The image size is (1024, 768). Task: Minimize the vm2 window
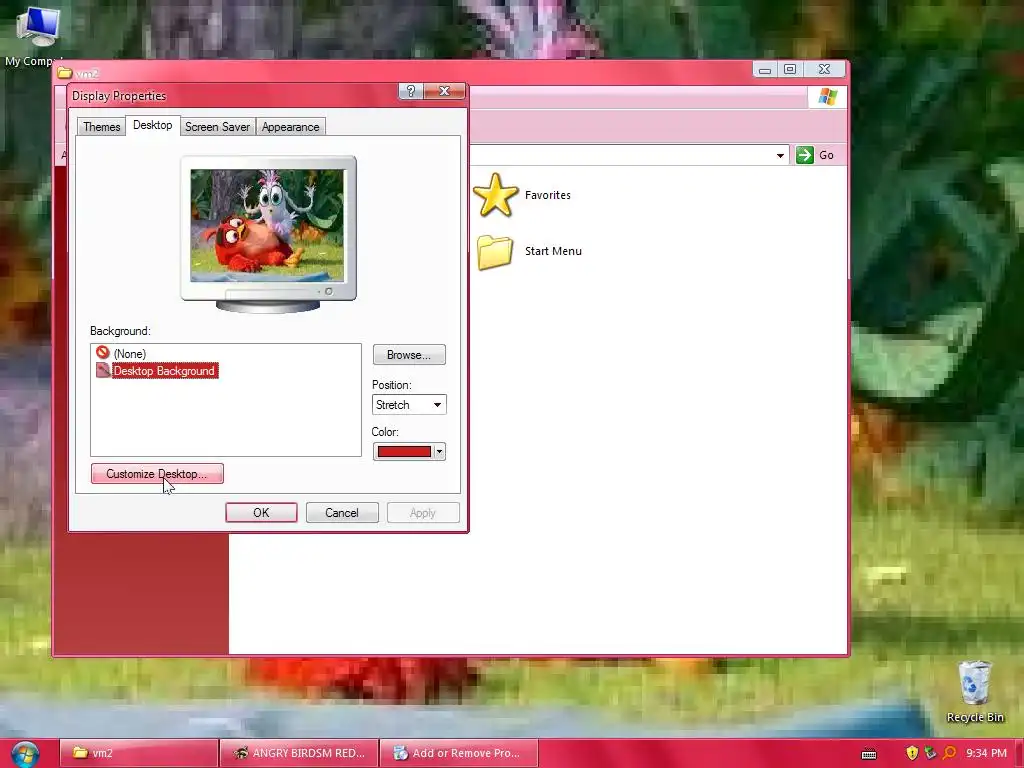coord(765,69)
